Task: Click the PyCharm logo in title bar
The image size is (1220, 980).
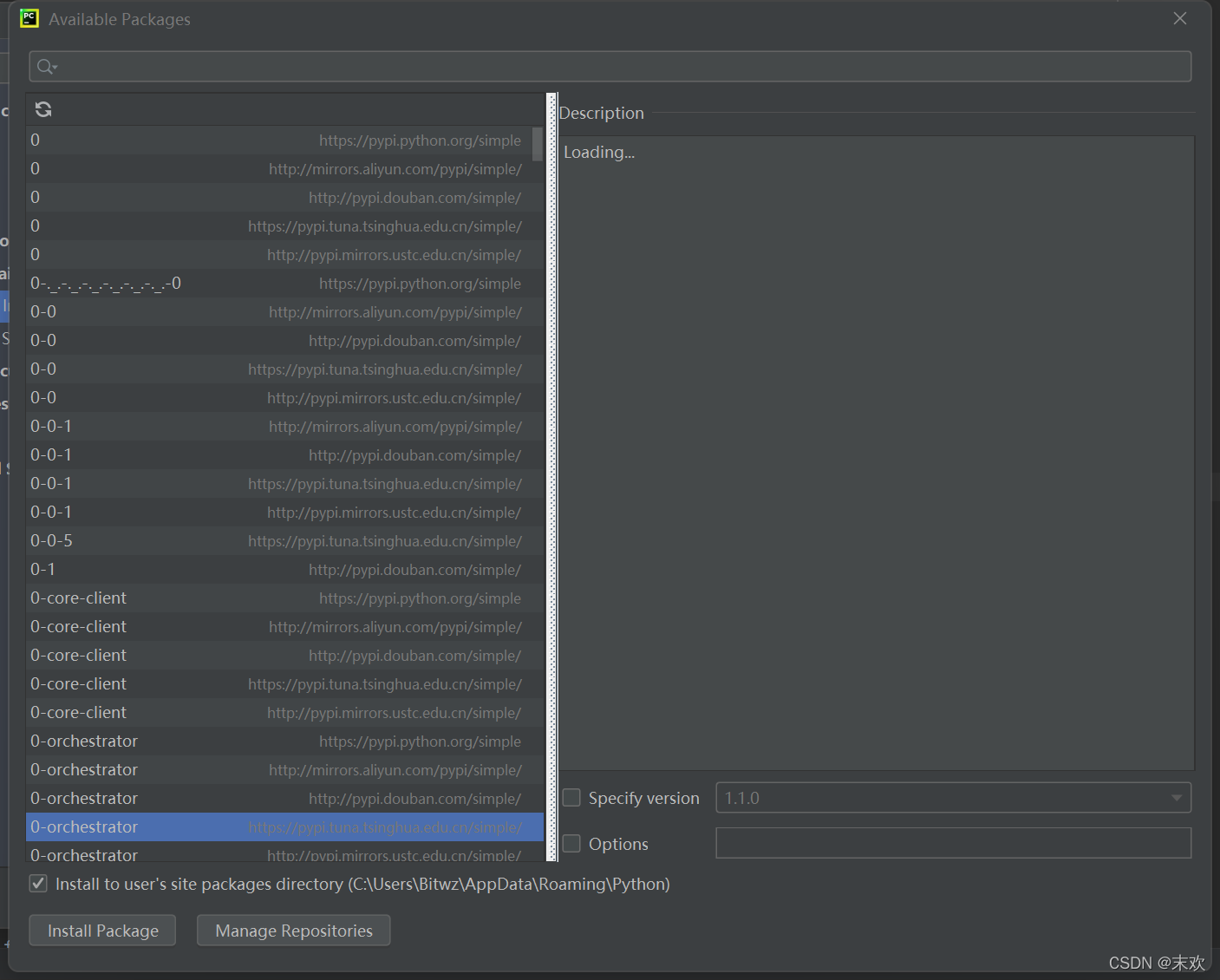Action: 29,18
